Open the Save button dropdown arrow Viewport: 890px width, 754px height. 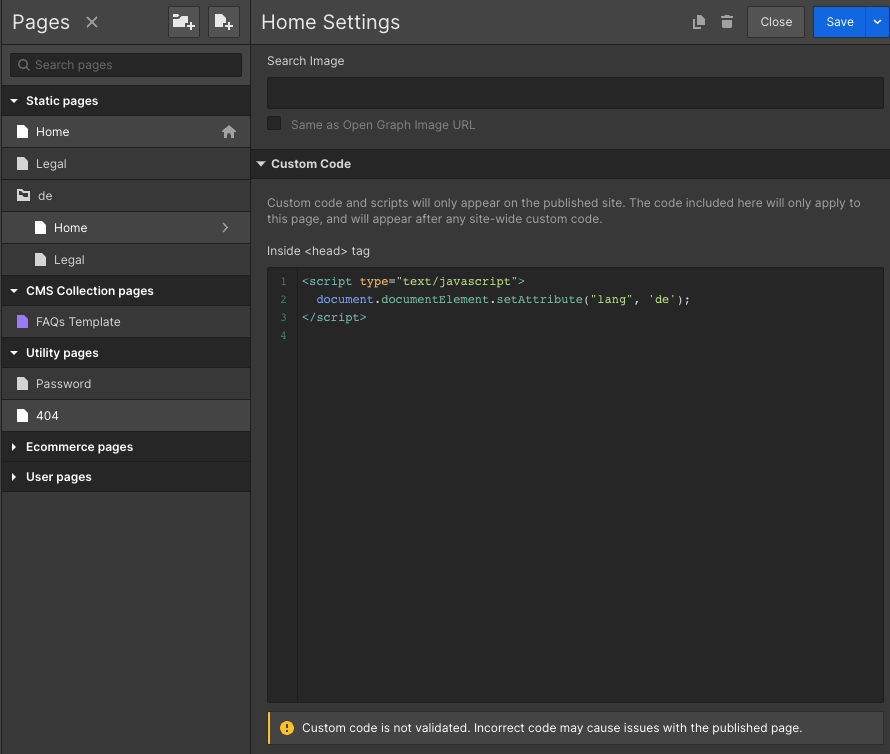coord(877,22)
